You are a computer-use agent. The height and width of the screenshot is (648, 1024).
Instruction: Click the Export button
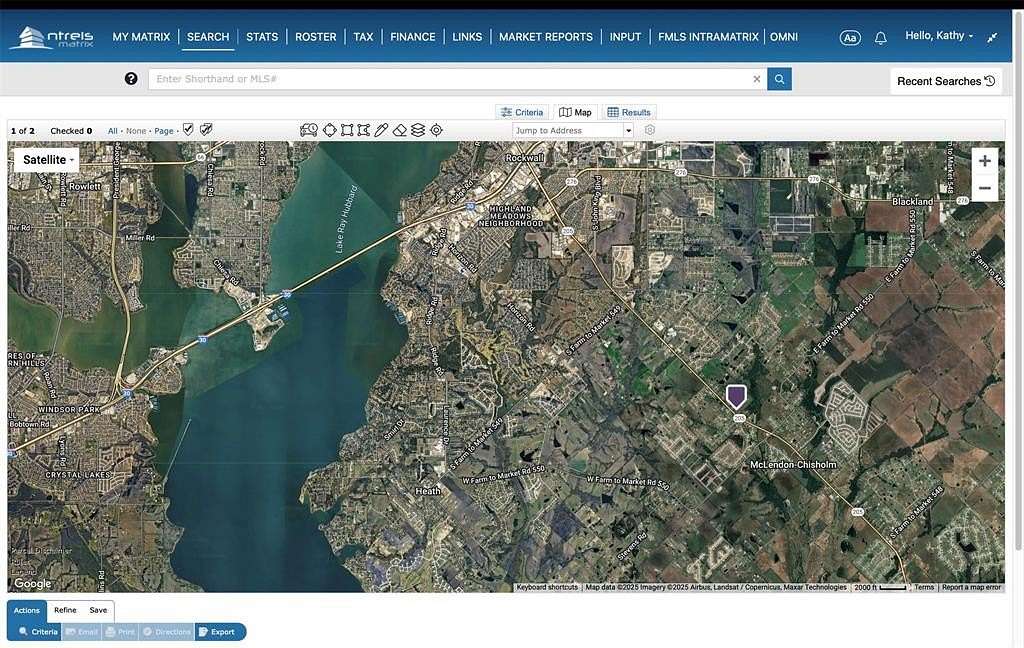click(219, 631)
